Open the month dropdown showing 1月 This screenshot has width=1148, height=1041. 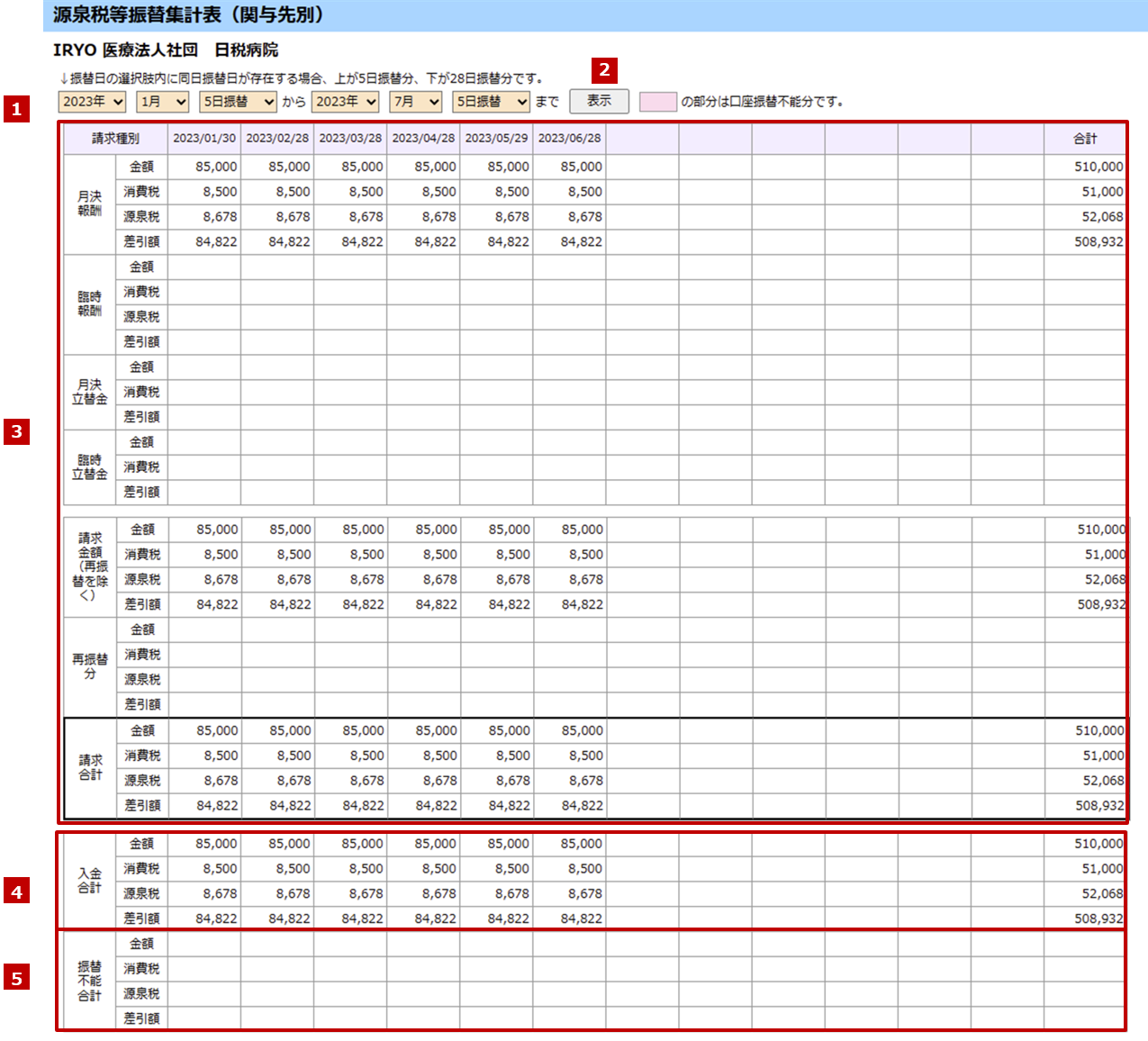click(163, 102)
